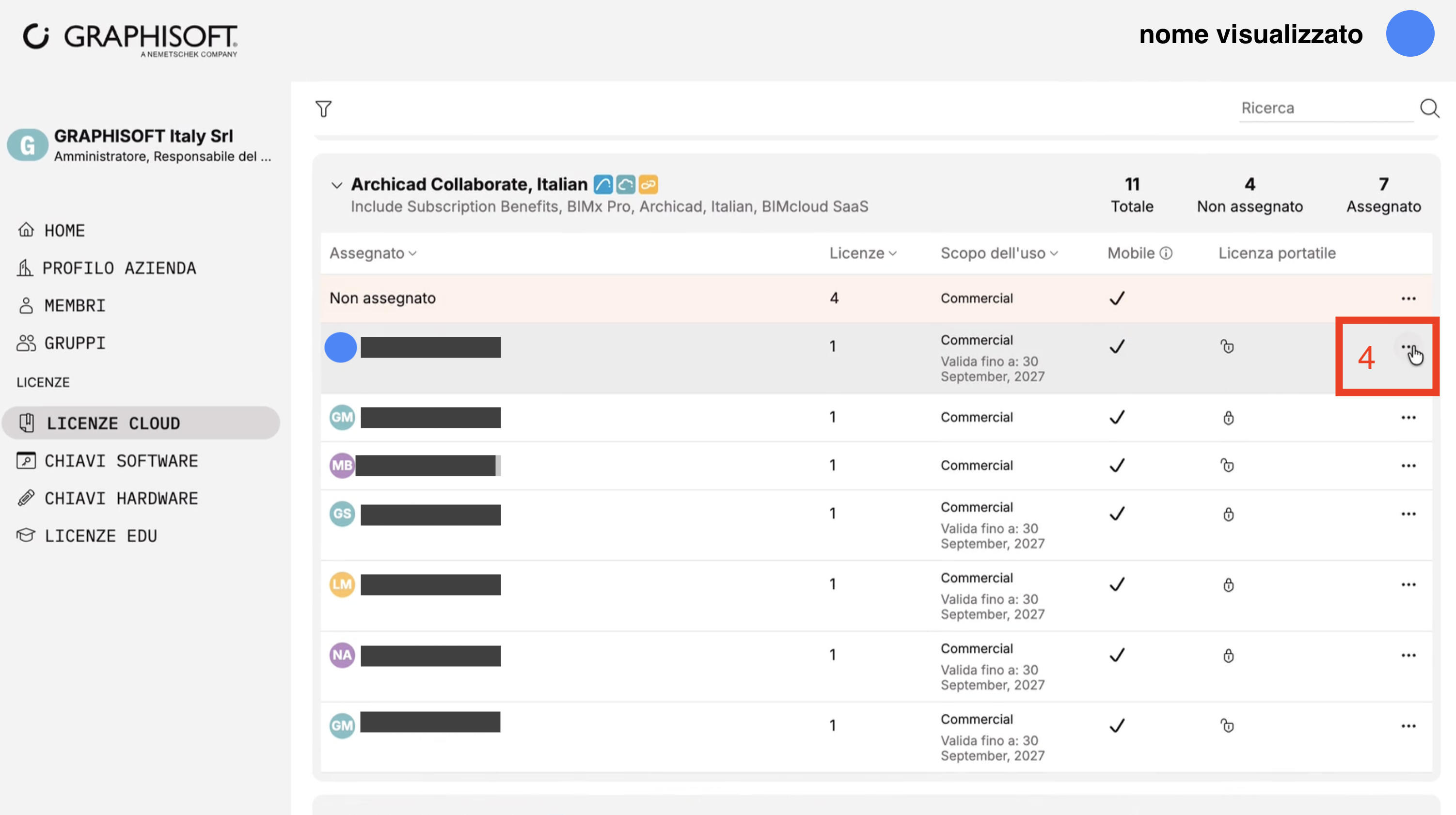
Task: Toggle portable license lock in MB row
Action: (1228, 465)
